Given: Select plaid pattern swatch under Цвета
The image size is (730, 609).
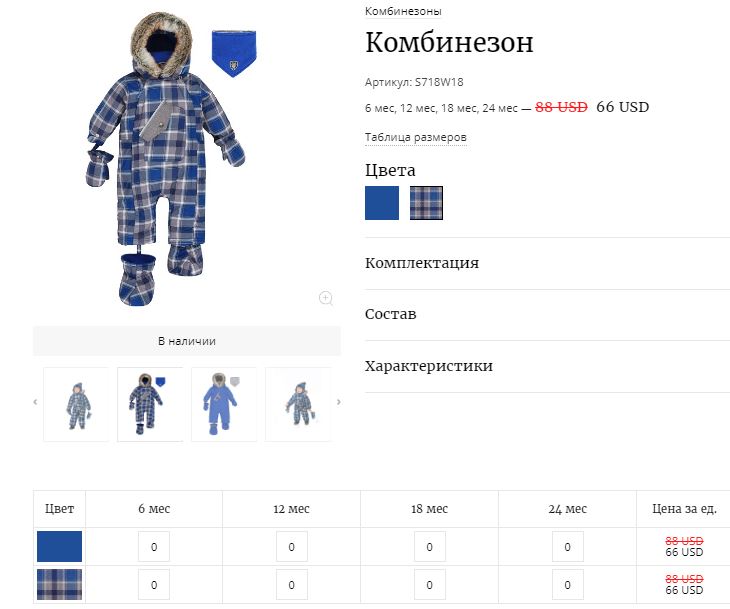Looking at the screenshot, I should [426, 203].
